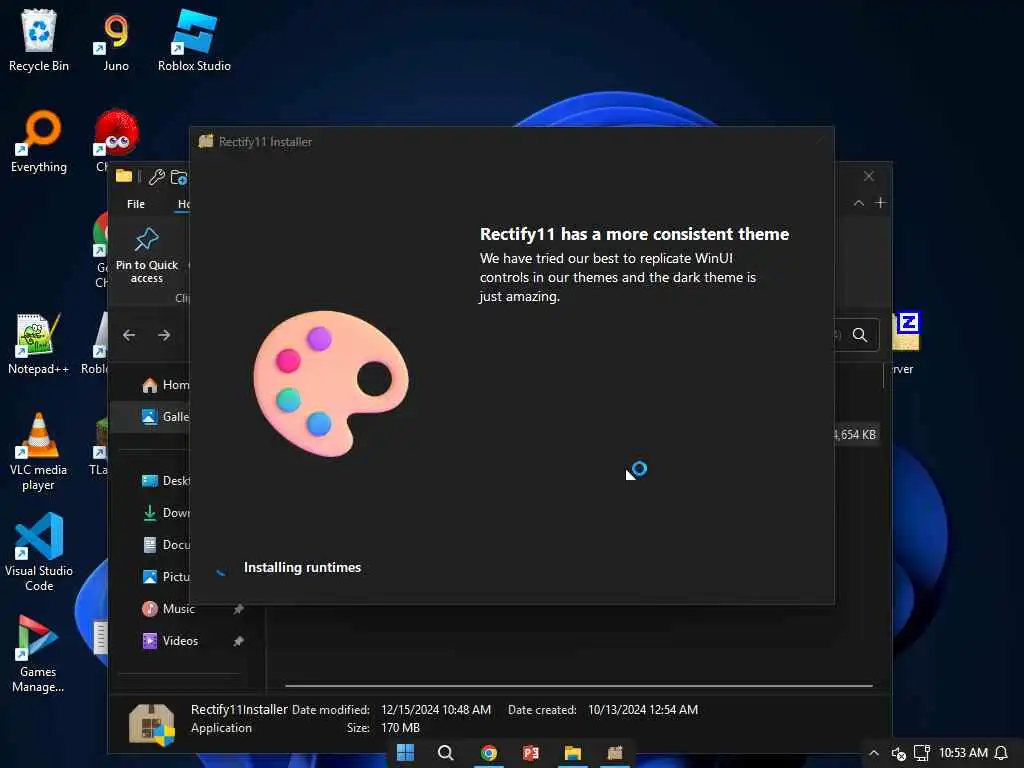
Task: Click the network tray icon
Action: click(x=921, y=753)
